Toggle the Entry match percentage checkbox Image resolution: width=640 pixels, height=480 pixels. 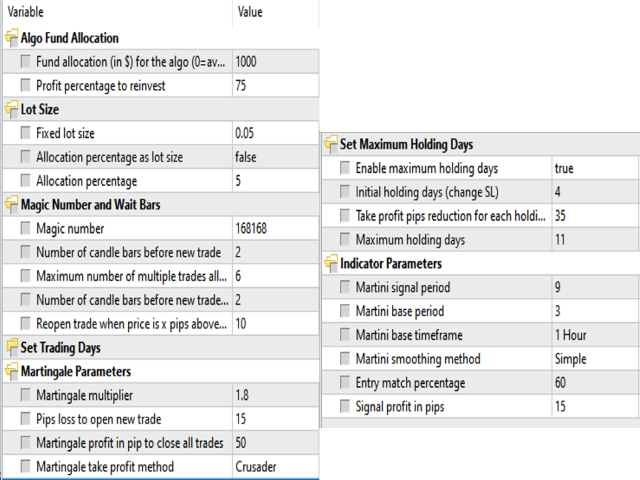pyautogui.click(x=345, y=382)
